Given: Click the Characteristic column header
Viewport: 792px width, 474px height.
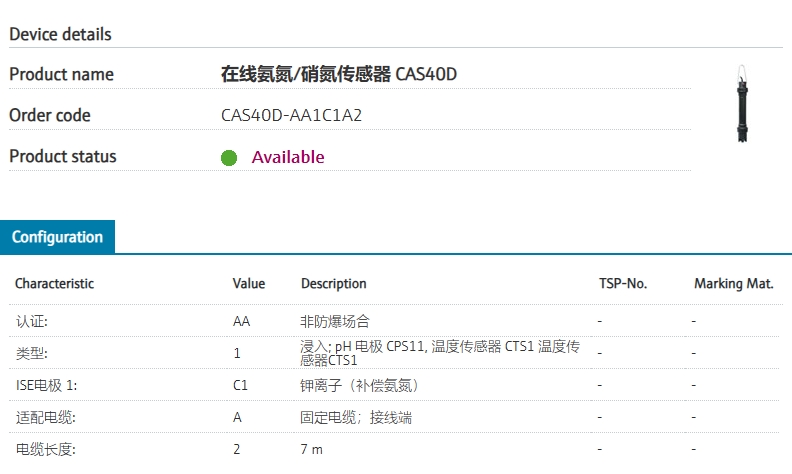Looking at the screenshot, I should [54, 283].
